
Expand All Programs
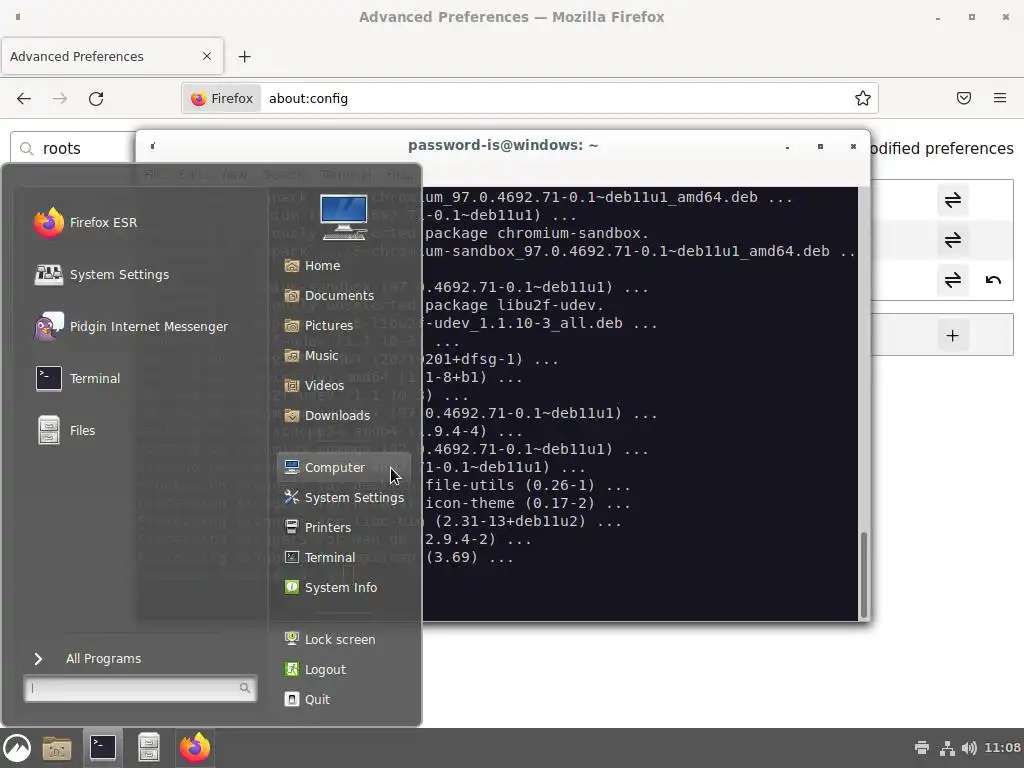tap(87, 659)
